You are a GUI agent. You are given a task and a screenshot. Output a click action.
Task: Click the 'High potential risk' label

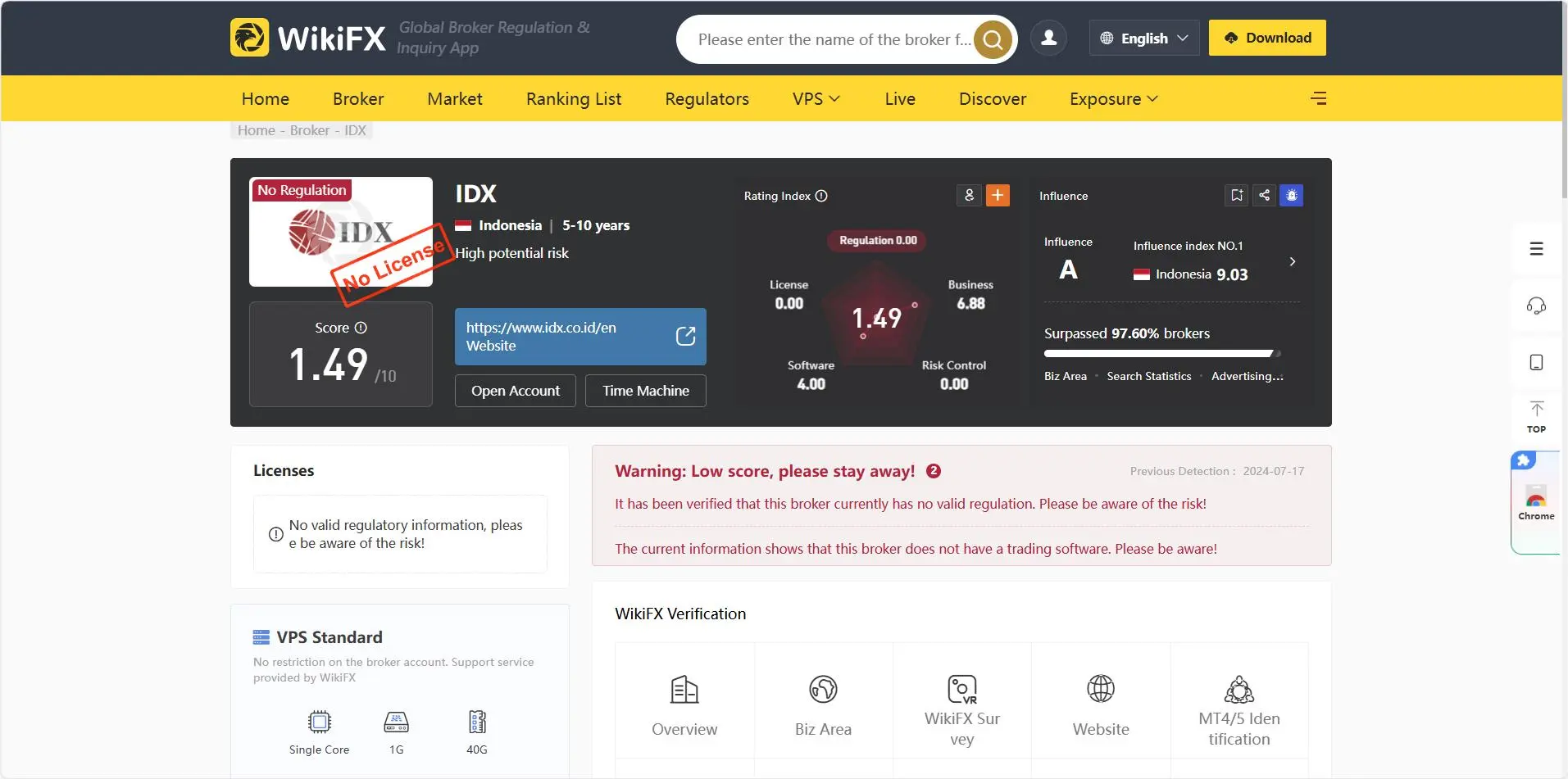coord(511,253)
